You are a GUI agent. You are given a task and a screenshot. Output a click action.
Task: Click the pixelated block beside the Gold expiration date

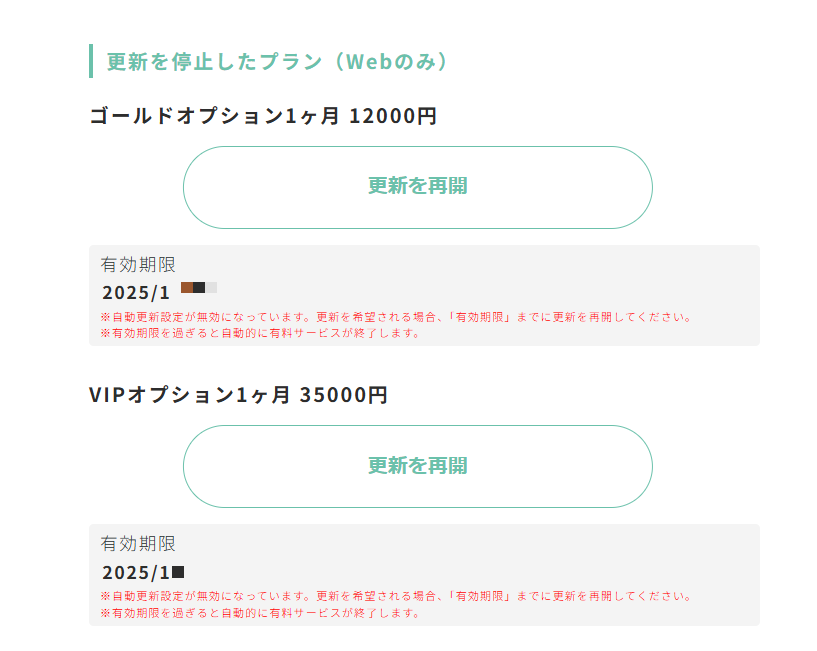199,288
